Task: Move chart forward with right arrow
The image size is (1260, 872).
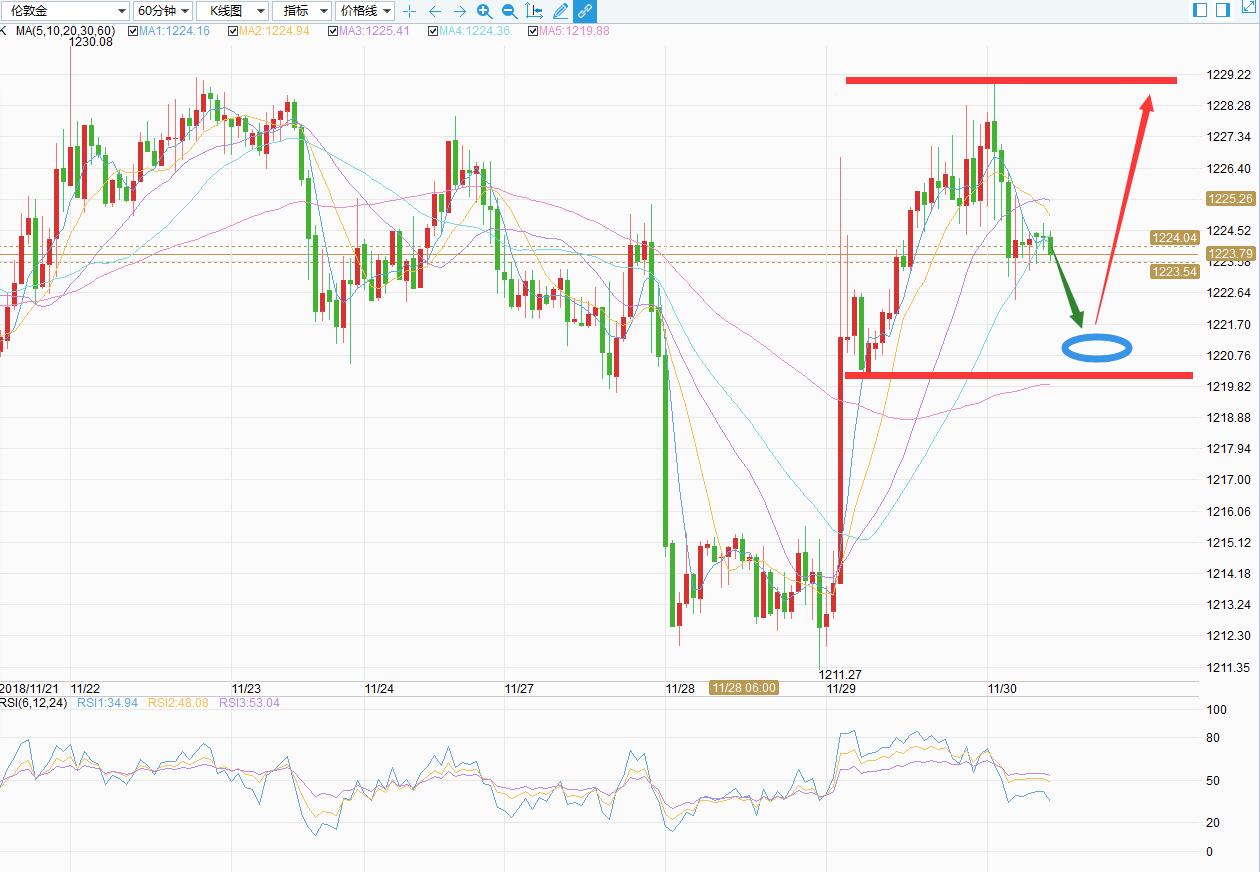Action: click(459, 11)
